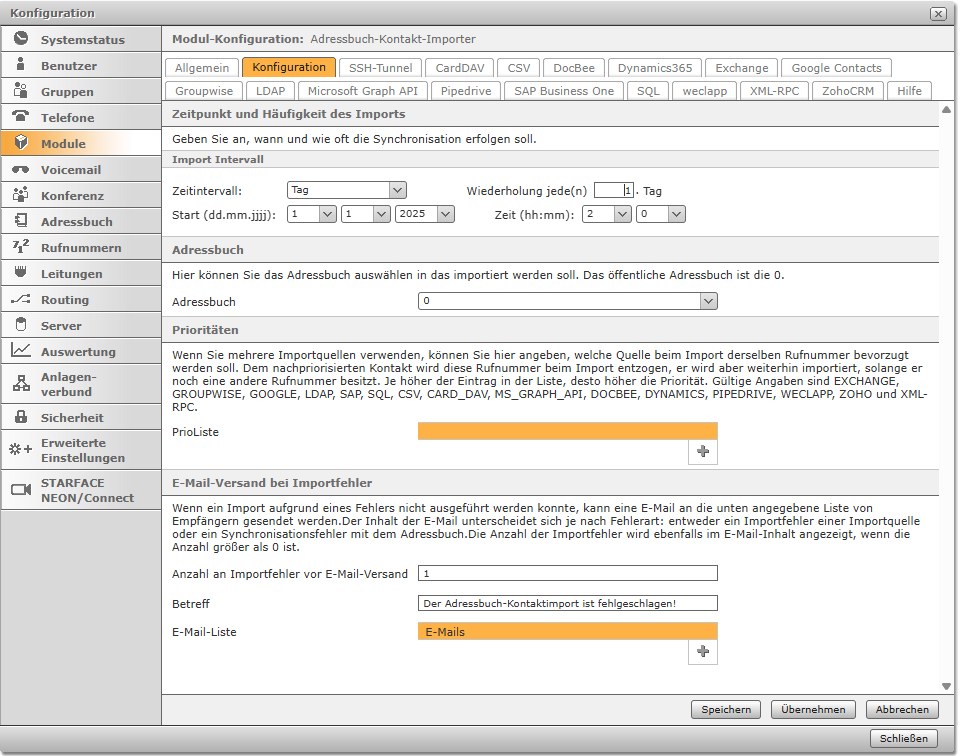The width and height of the screenshot is (960, 756).
Task: Open Auswertung via chart icon
Action: pos(20,351)
